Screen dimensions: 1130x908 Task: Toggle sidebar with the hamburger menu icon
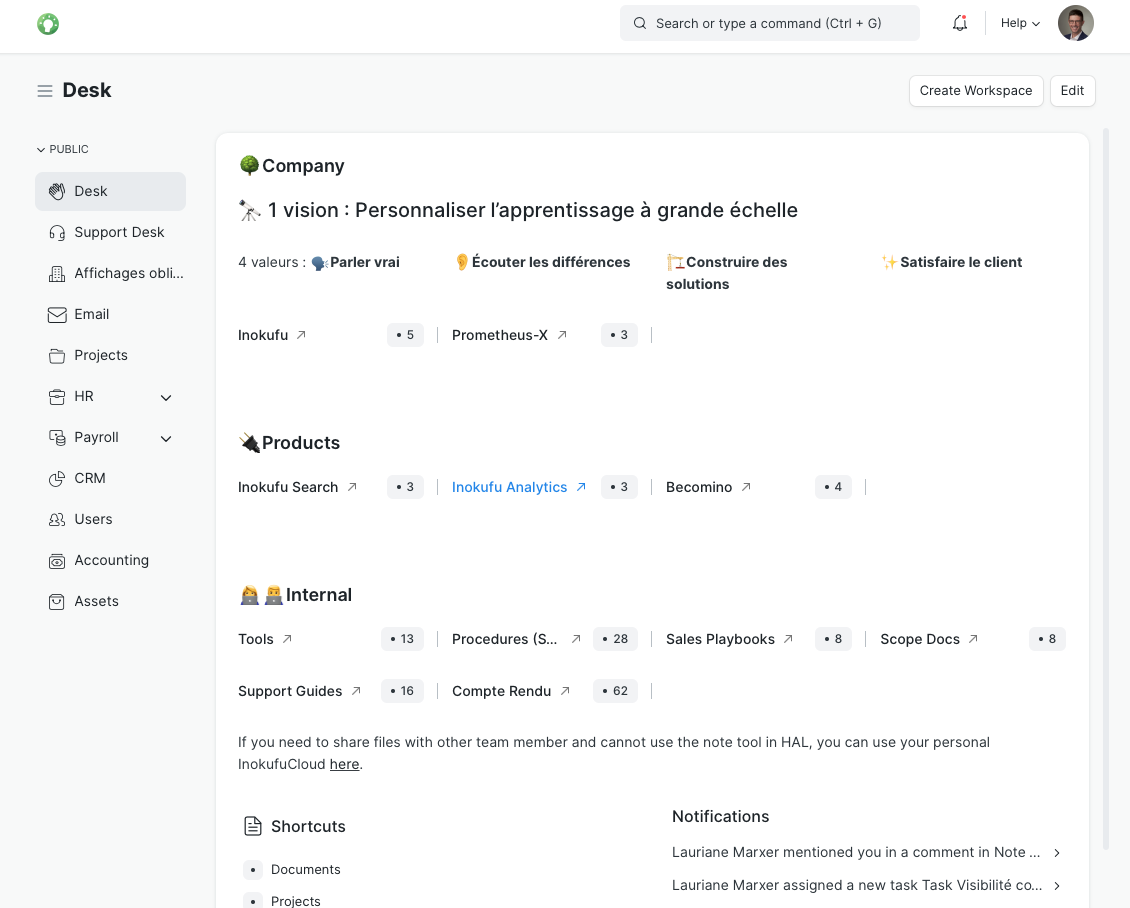pos(45,91)
